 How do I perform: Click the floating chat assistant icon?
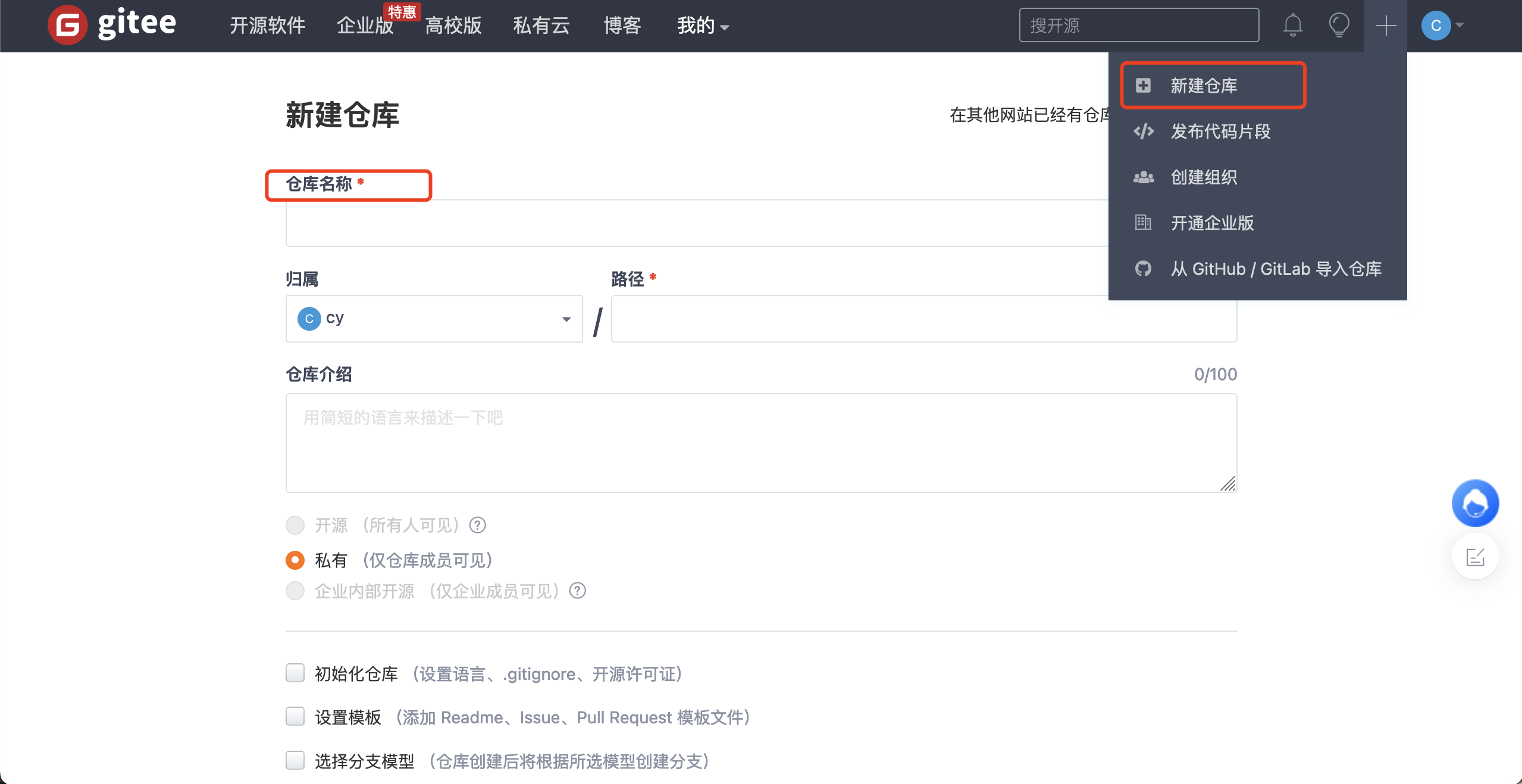[1474, 503]
